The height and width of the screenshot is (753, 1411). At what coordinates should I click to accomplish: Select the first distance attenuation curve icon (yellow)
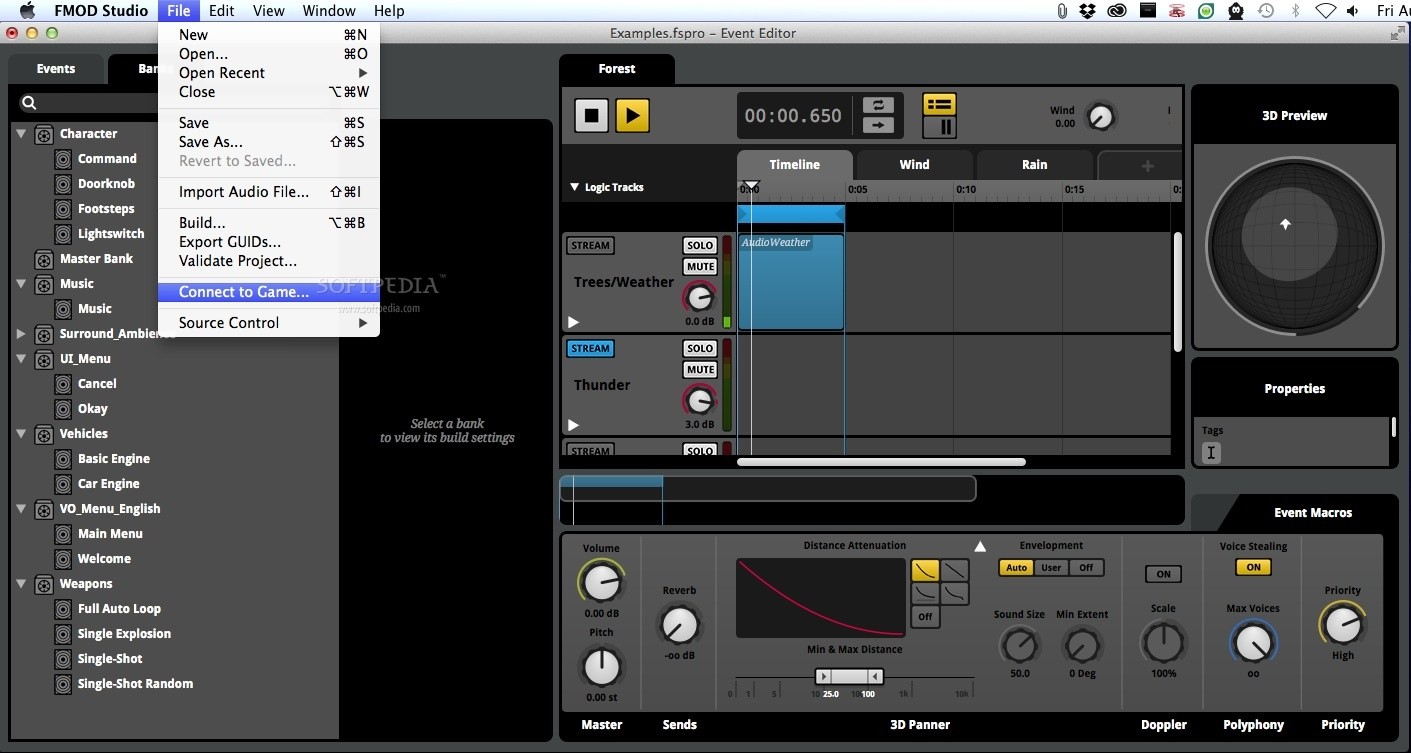click(925, 570)
